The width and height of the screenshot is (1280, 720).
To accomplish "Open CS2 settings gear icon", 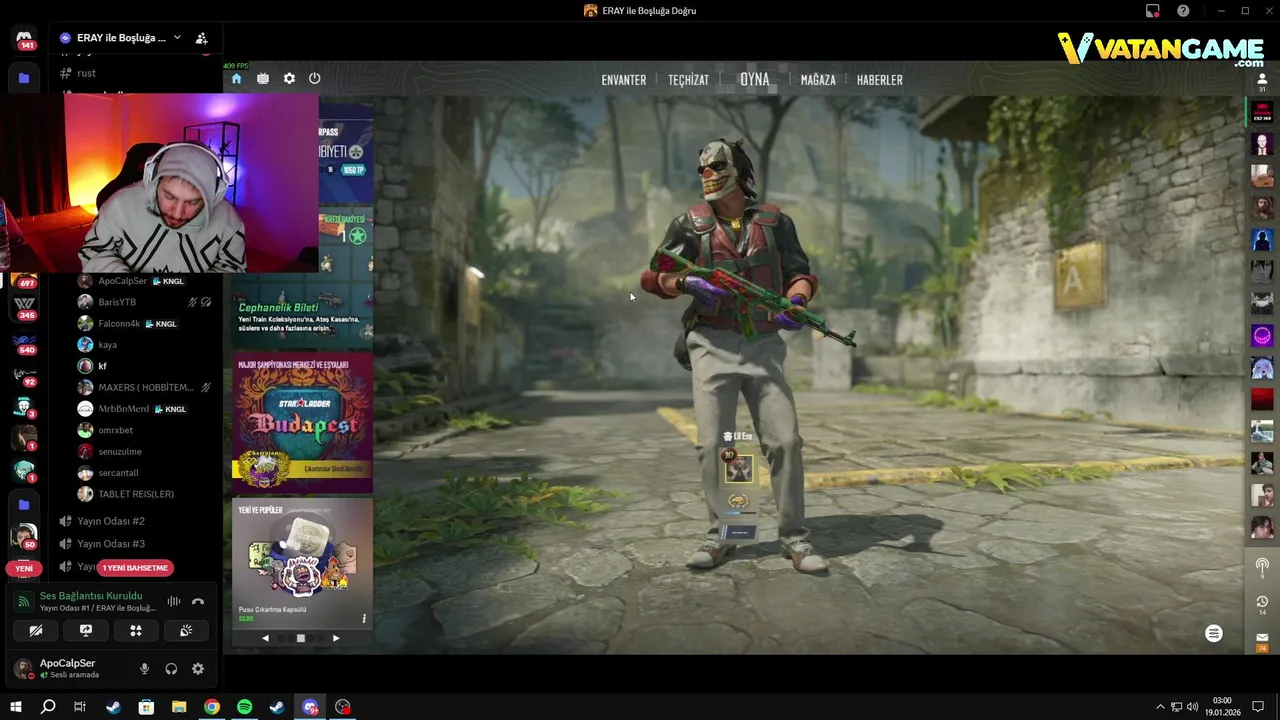I will tap(289, 79).
